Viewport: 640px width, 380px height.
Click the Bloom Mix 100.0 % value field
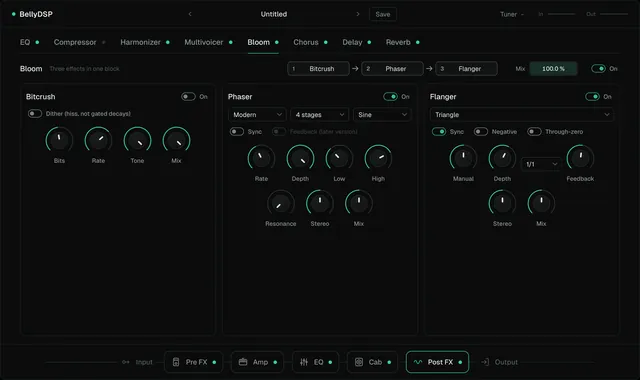(x=553, y=69)
